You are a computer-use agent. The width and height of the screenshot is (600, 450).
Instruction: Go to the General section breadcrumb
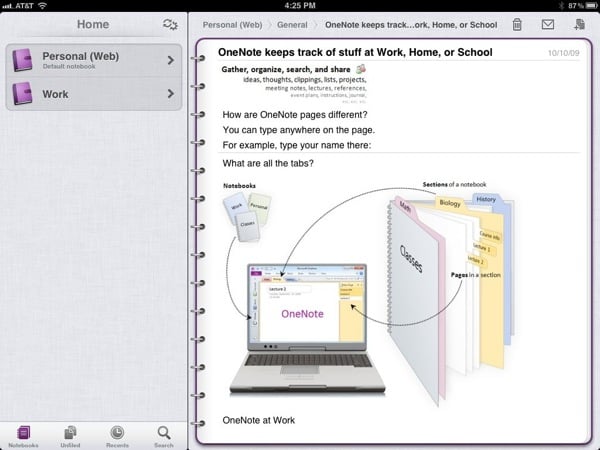[x=292, y=25]
